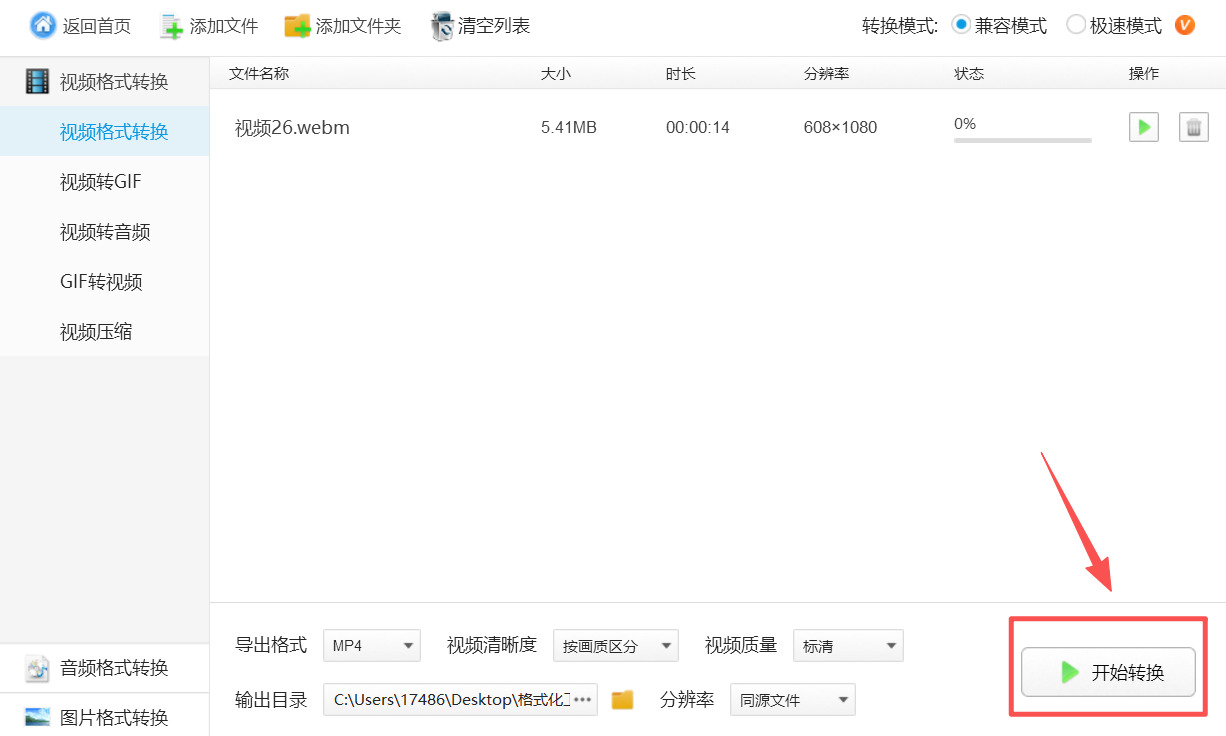Image resolution: width=1226 pixels, height=736 pixels.
Task: Click the 5.41MB size value
Action: 569,127
